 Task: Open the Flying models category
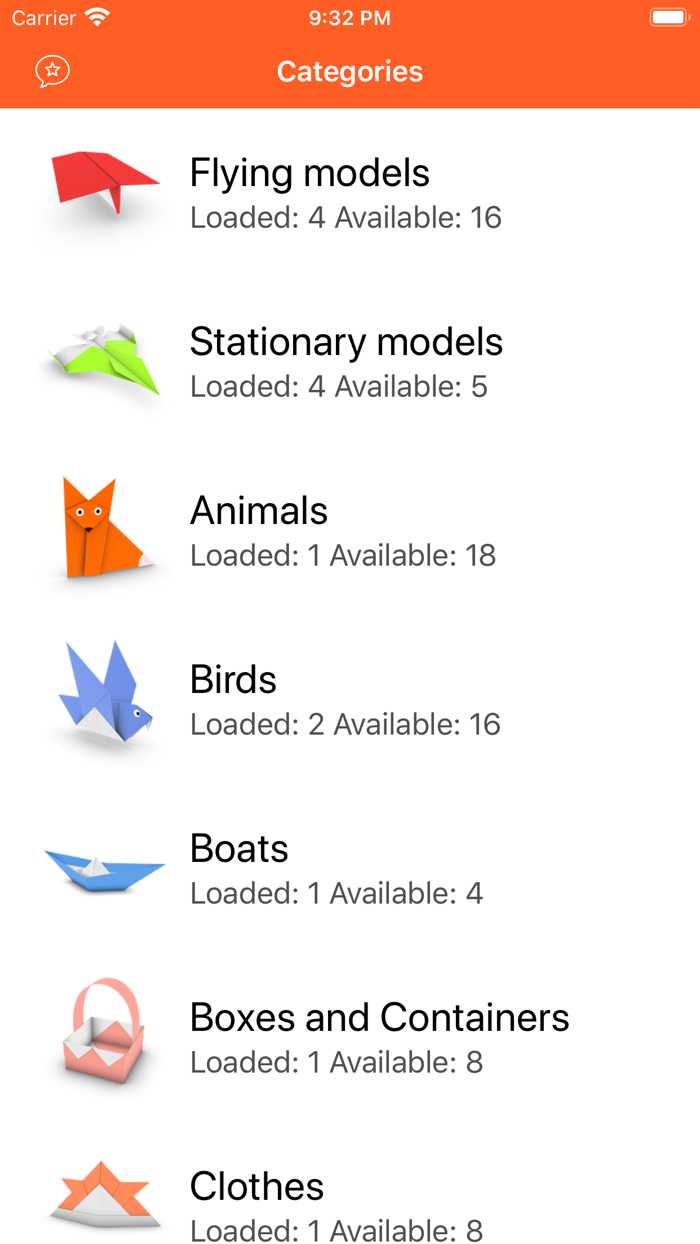[x=310, y=173]
